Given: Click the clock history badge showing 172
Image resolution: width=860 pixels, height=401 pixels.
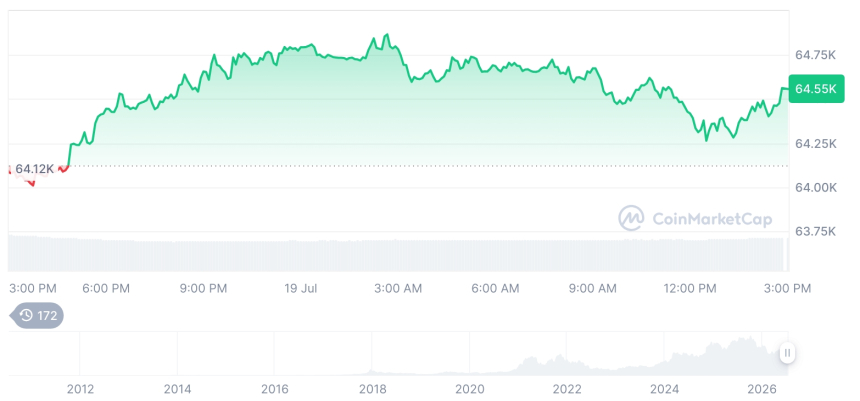Looking at the screenshot, I should click(37, 315).
